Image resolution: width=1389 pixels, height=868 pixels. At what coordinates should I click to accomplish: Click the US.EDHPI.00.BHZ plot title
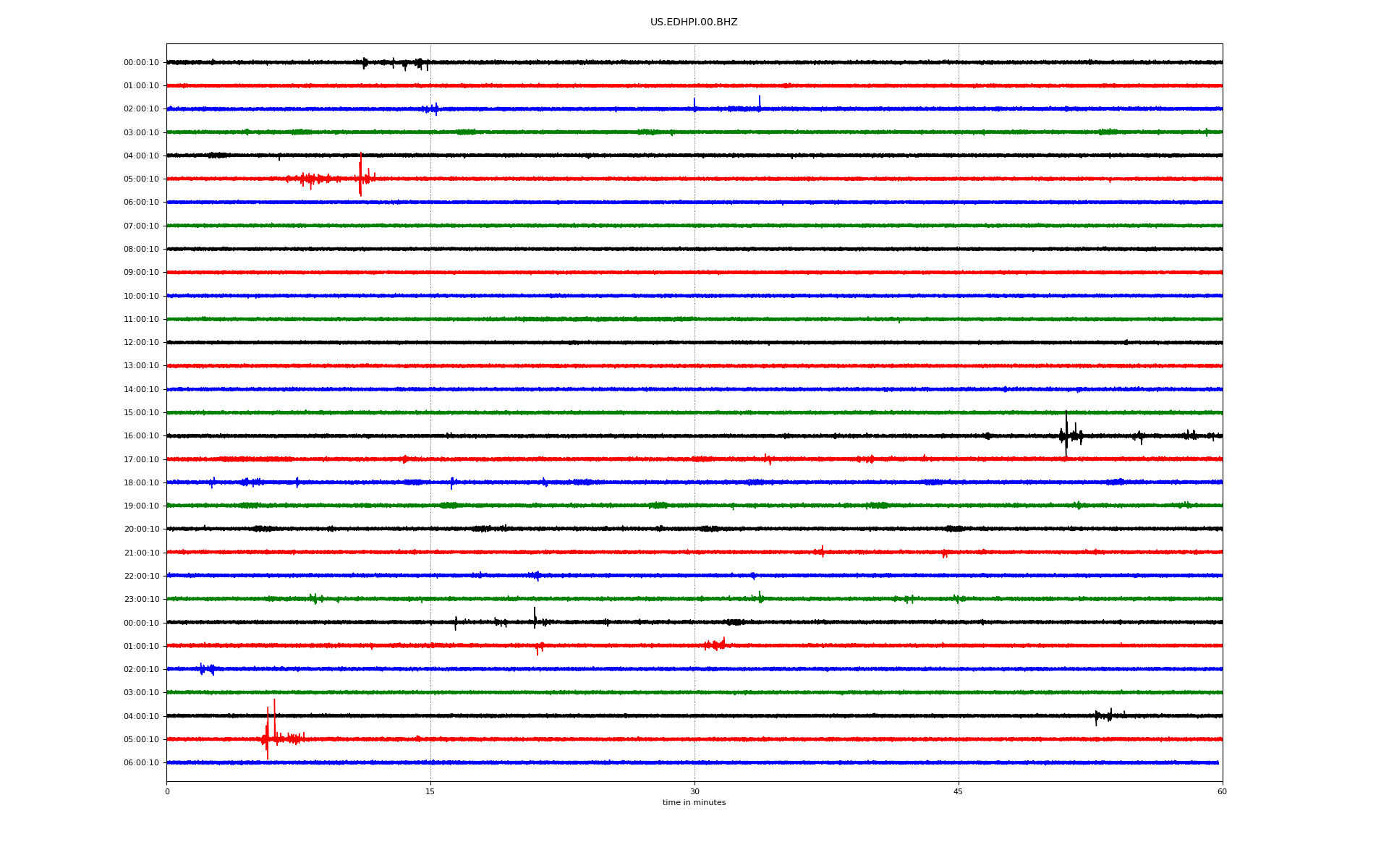(693, 22)
